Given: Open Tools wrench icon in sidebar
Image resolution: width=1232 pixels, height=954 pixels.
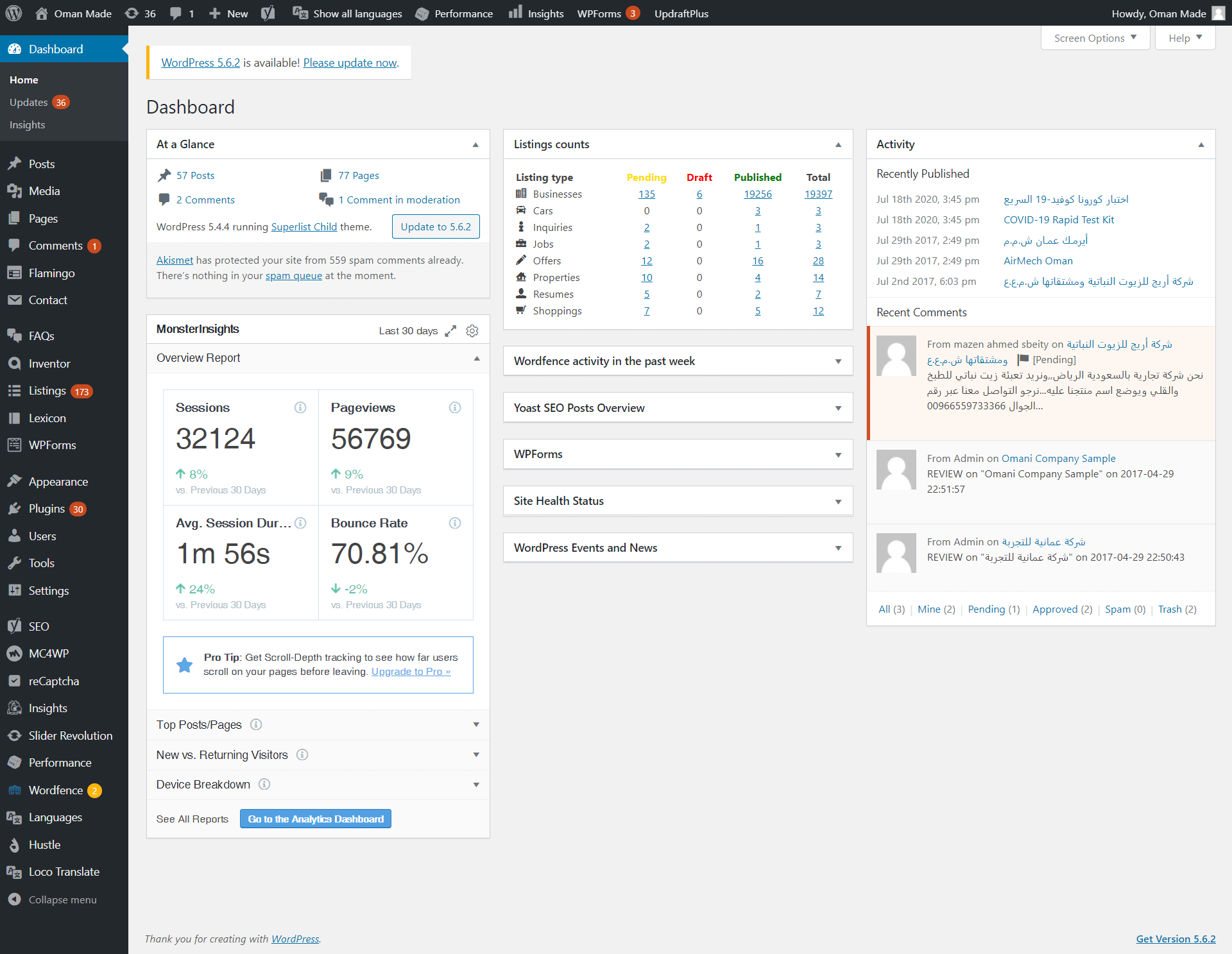Looking at the screenshot, I should 14,563.
